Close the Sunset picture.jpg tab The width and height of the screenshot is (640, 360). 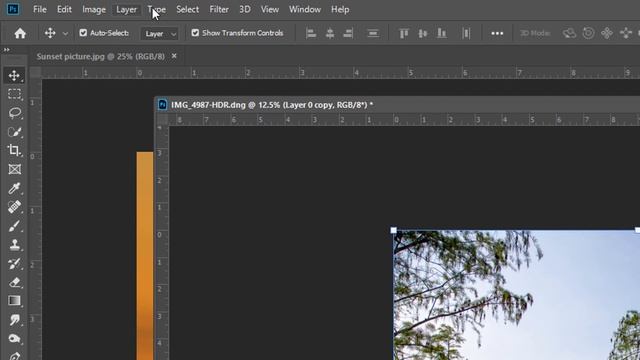[x=174, y=56]
